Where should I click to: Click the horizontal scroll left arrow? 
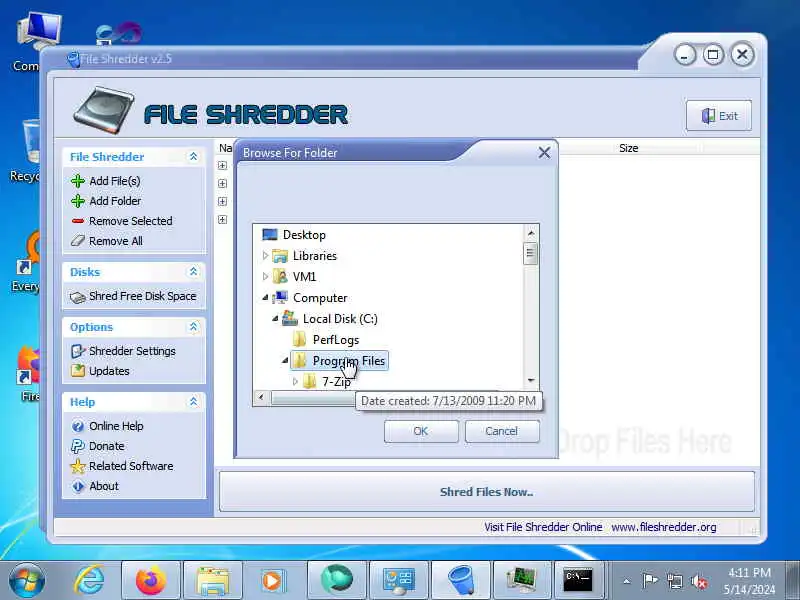pyautogui.click(x=261, y=397)
